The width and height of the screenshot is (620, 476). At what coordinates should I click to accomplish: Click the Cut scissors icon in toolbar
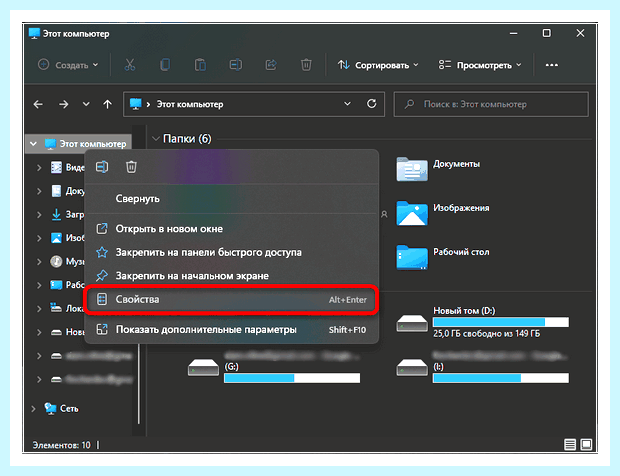point(130,65)
